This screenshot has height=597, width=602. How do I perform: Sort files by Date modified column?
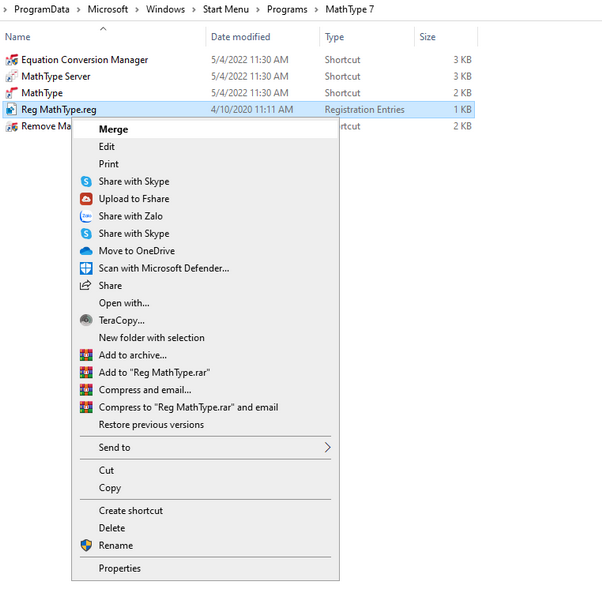(240, 37)
